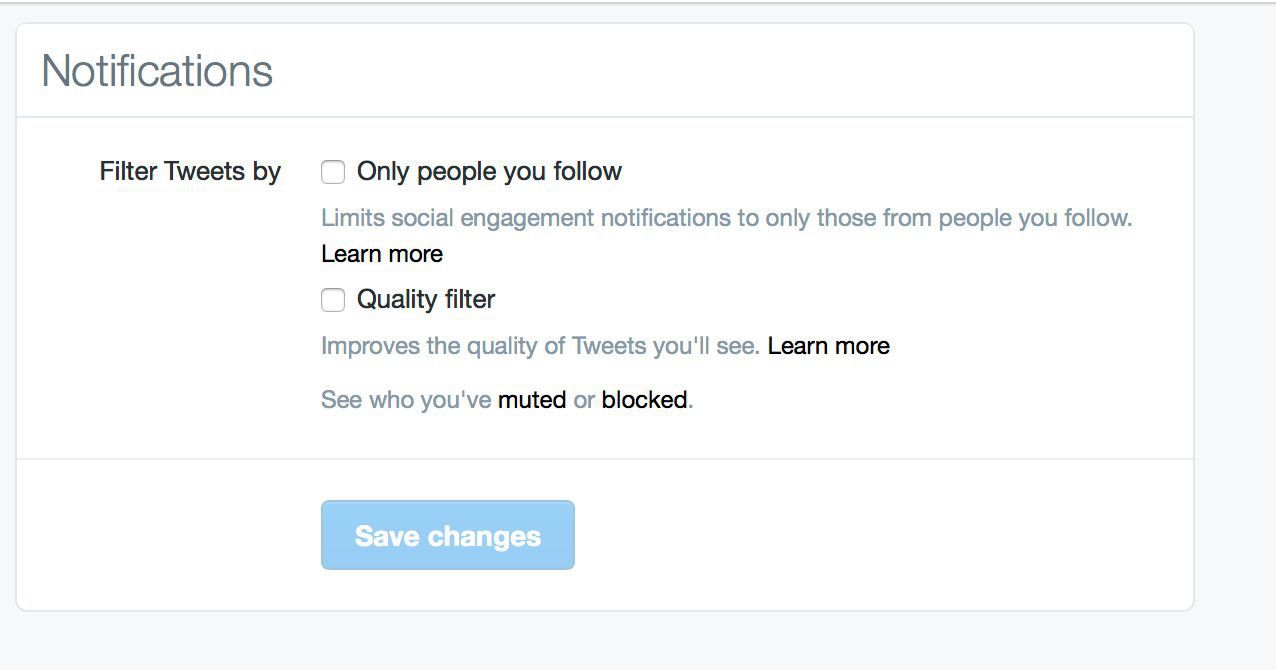
Task: Click the word "or" between muted and blocked
Action: pos(584,400)
